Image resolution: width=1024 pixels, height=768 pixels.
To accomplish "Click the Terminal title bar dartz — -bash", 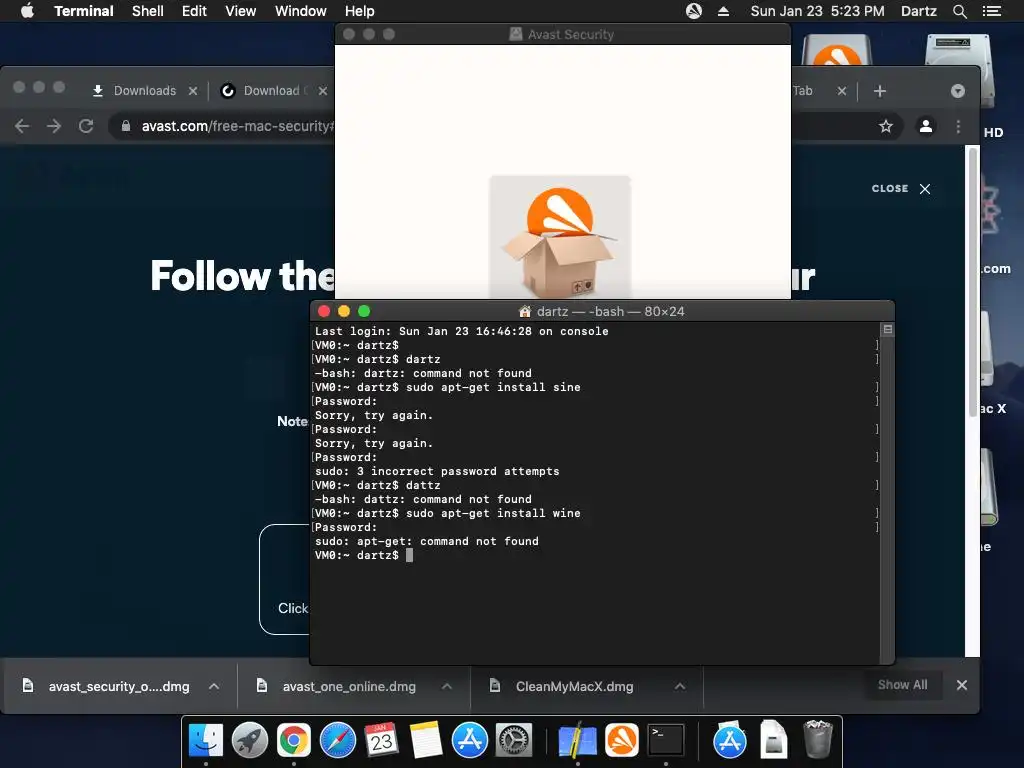I will tap(601, 312).
